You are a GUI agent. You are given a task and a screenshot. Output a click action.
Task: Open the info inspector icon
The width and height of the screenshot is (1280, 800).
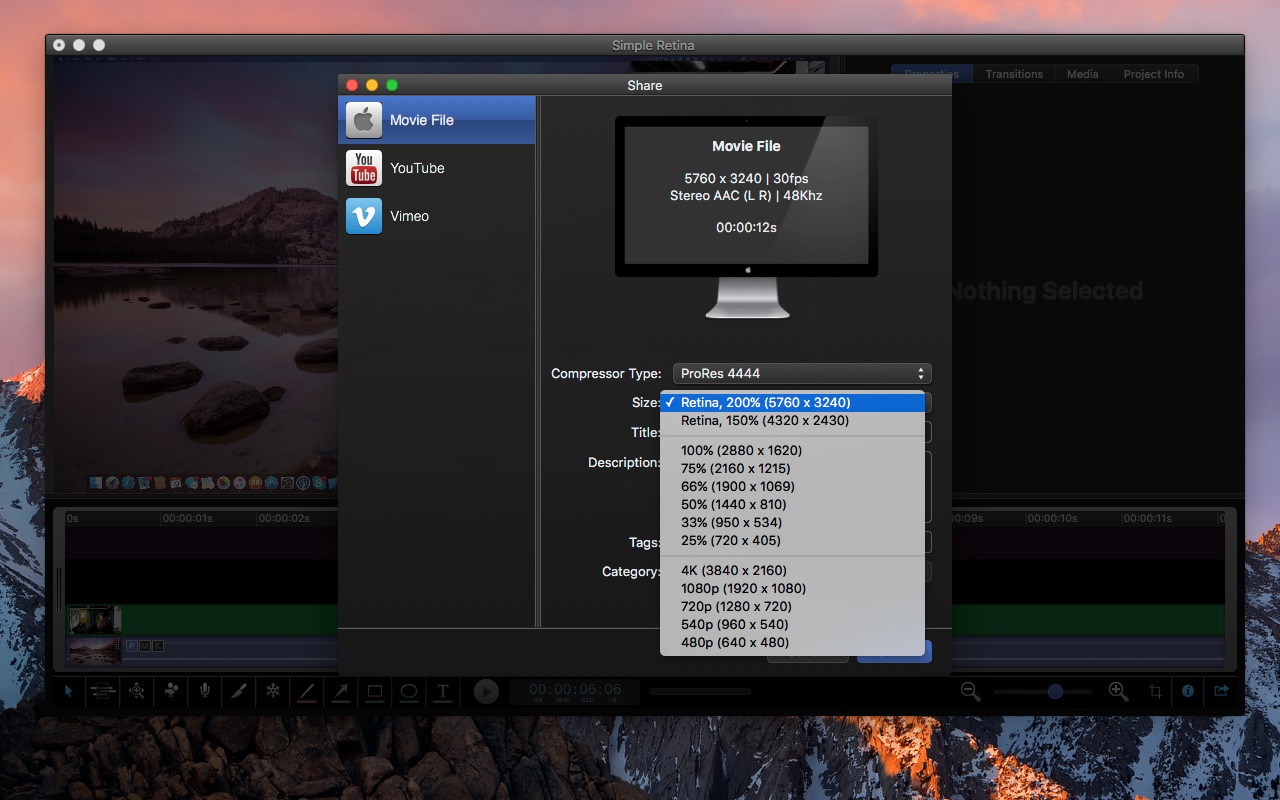pyautogui.click(x=1188, y=691)
